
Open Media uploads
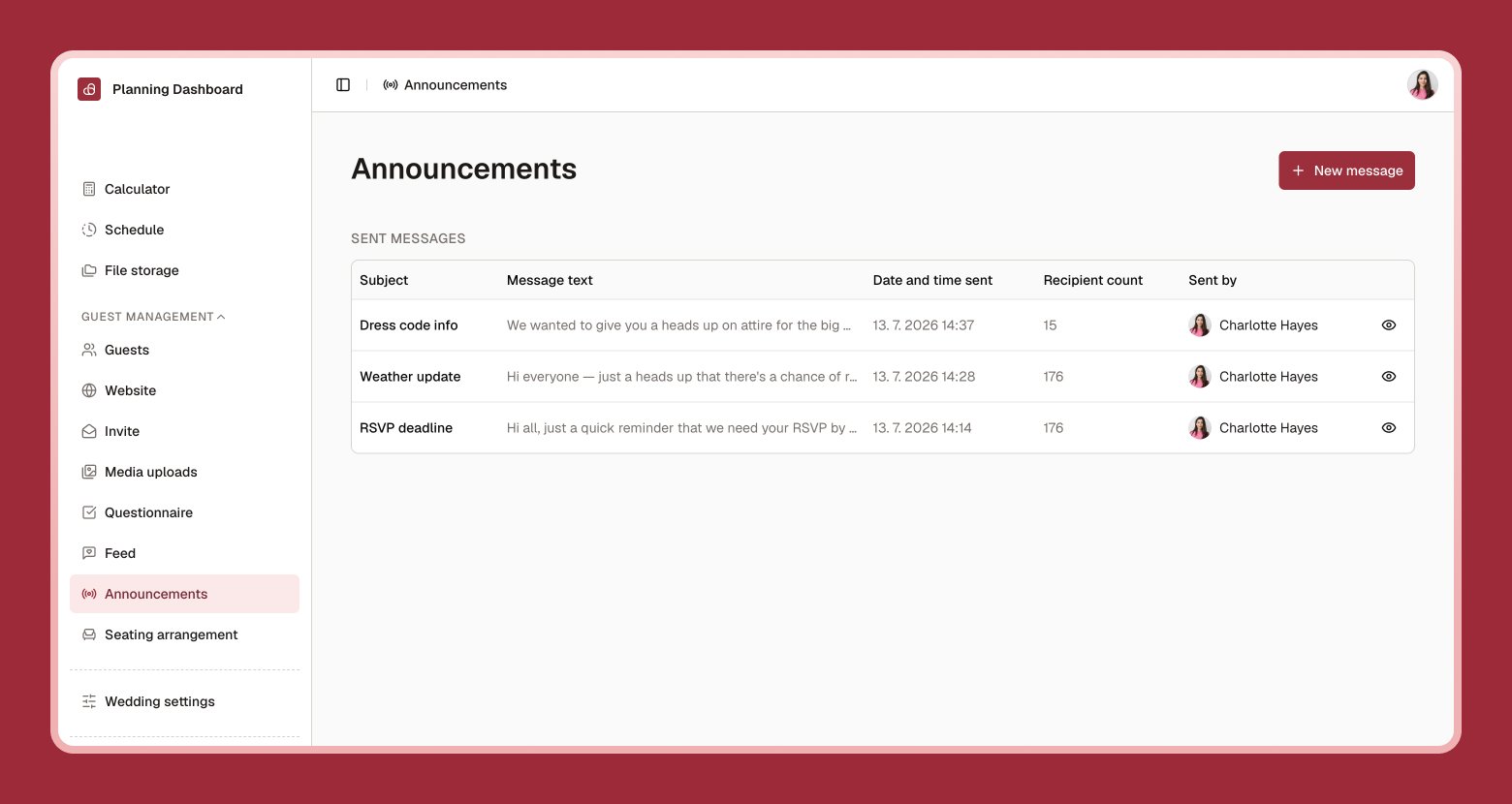184,472
